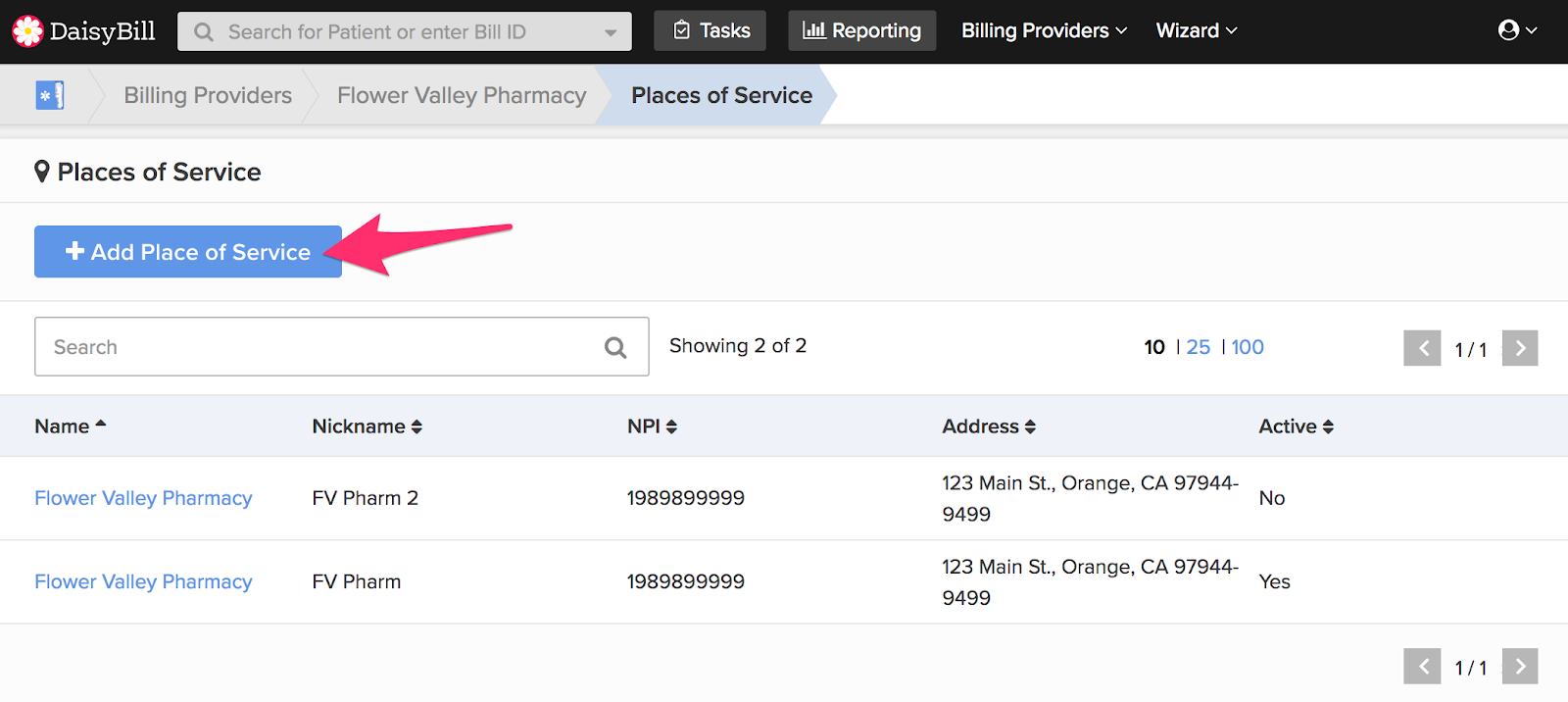Click the 'No' active status cell
The image size is (1568, 702).
click(x=1272, y=498)
